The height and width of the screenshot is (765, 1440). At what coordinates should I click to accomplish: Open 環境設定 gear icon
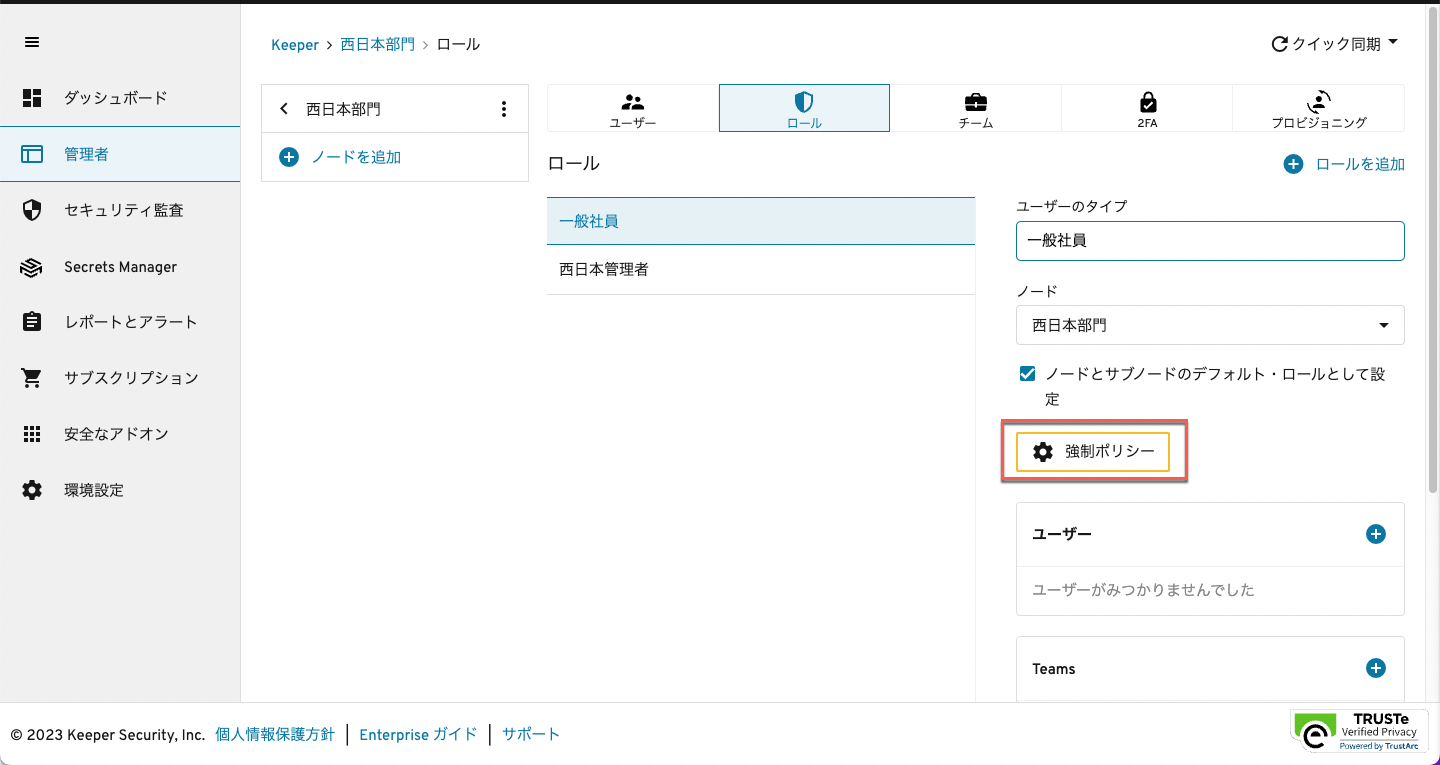pos(32,490)
